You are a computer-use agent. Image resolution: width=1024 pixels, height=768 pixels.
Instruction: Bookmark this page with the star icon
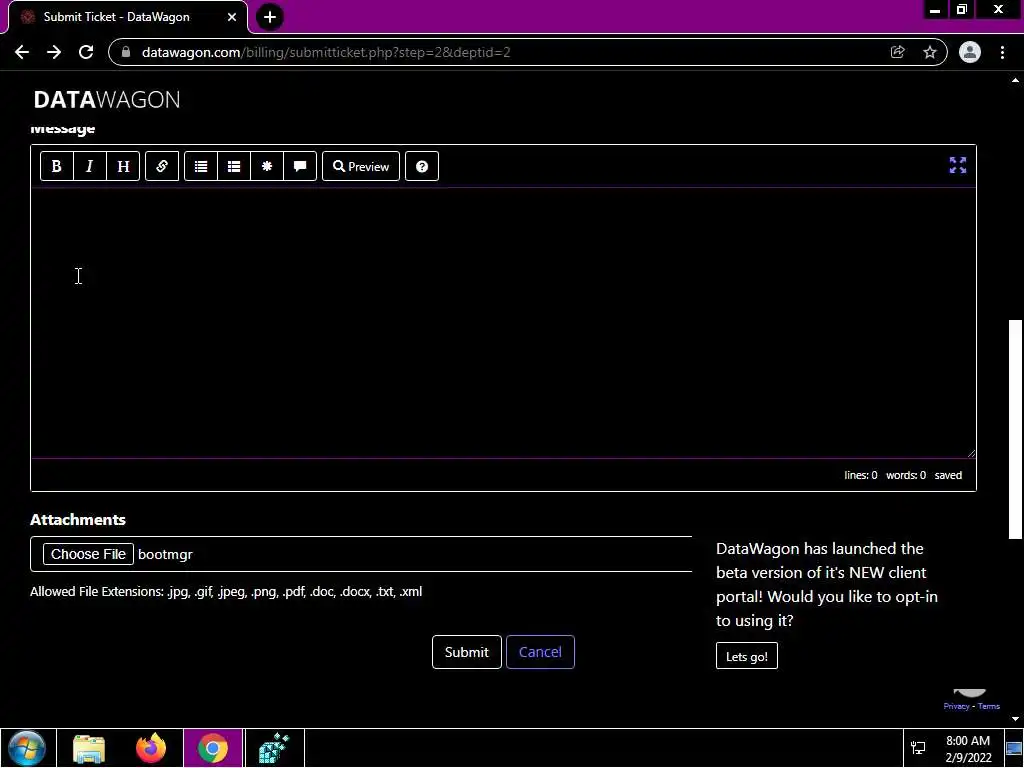pos(930,52)
